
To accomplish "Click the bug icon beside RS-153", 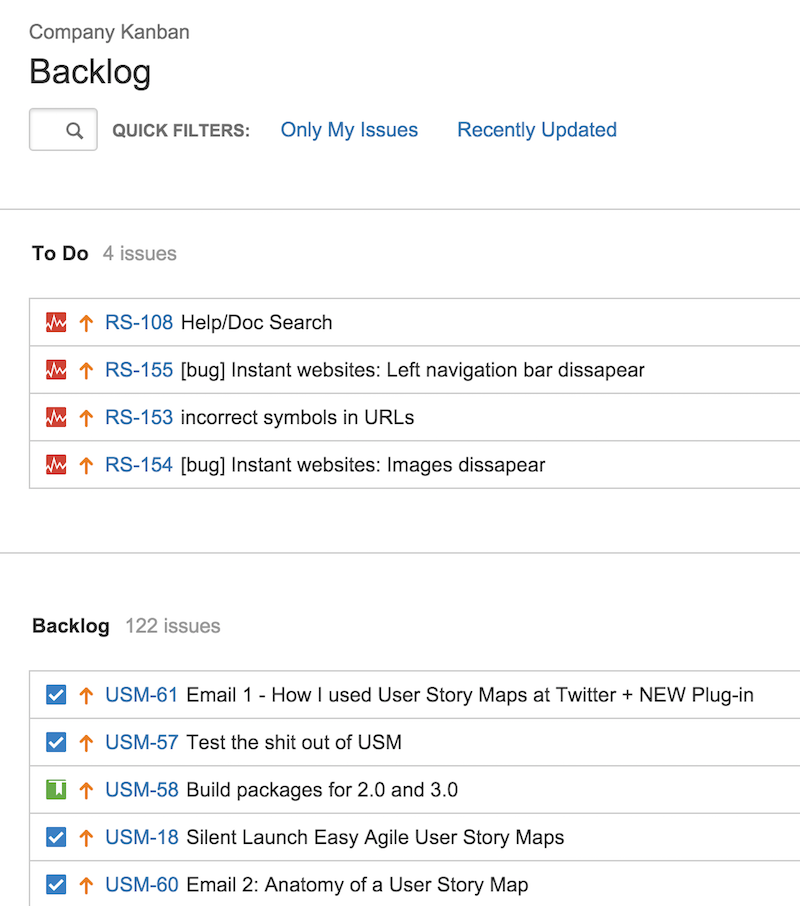I will click(58, 417).
